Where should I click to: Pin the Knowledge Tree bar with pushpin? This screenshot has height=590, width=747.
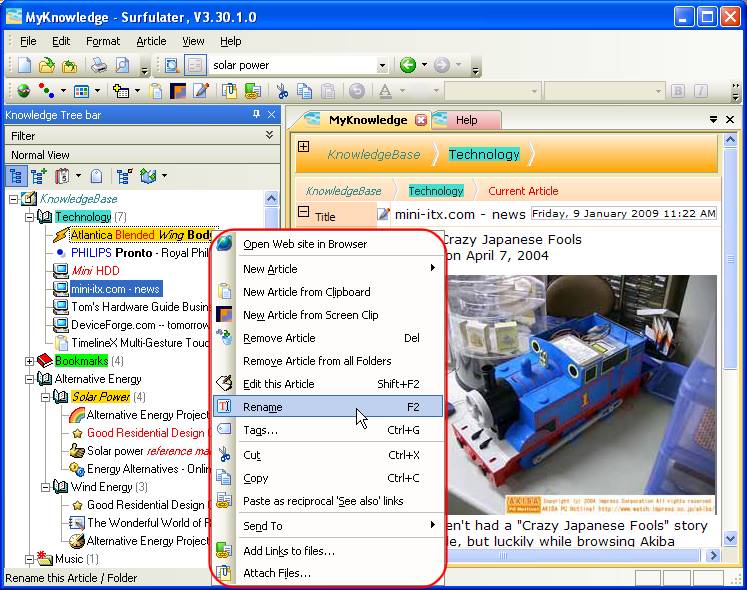coord(256,114)
